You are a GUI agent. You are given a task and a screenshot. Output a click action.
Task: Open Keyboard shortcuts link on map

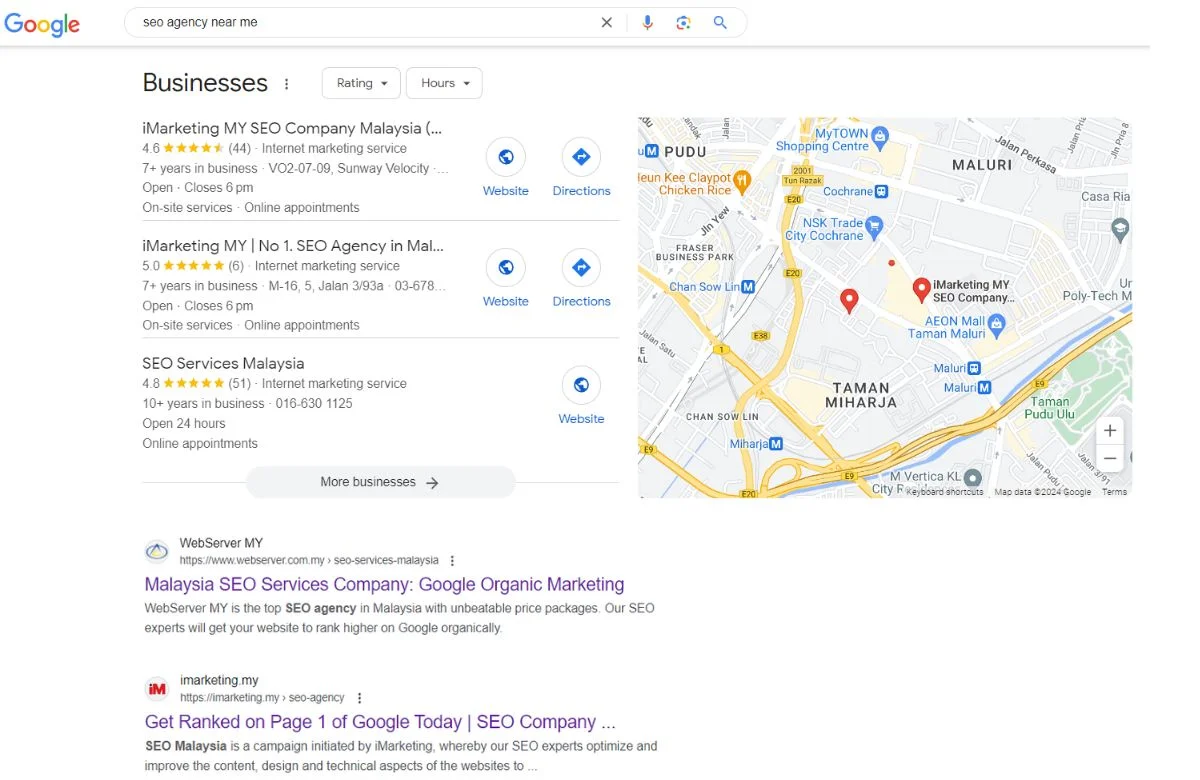(945, 492)
